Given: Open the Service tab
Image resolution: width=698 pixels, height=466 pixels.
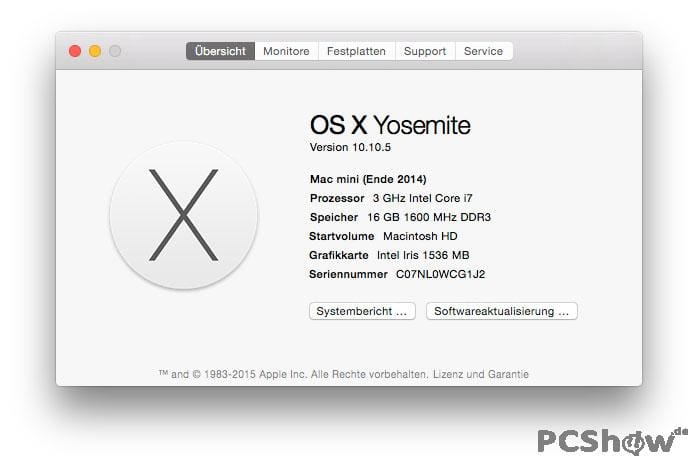Looking at the screenshot, I should point(484,51).
